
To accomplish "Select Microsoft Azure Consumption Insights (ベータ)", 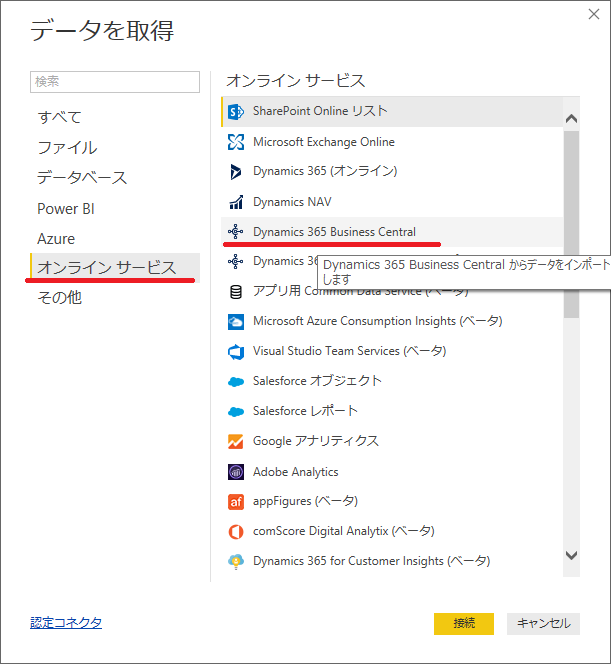I will 392,322.
